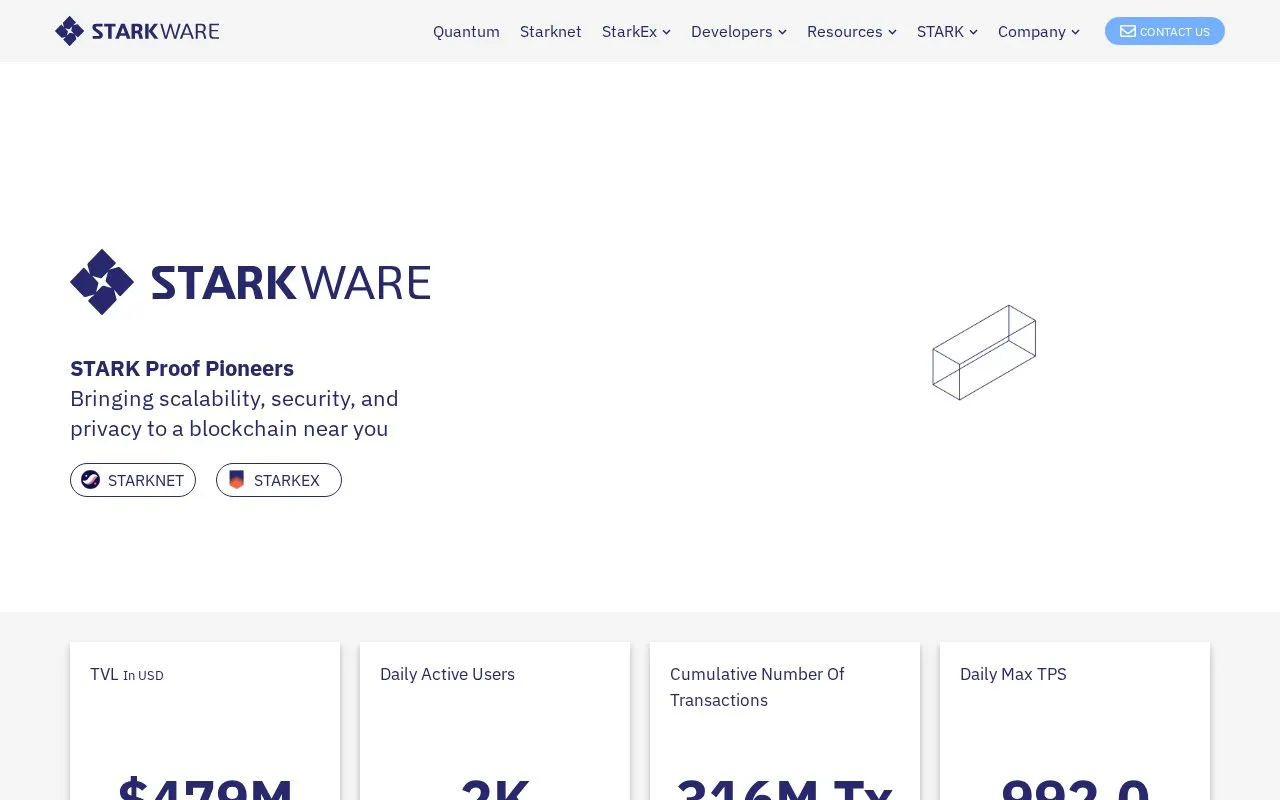Click the Daily Active Users card label
Screen dimensions: 1280x800
tap(447, 674)
